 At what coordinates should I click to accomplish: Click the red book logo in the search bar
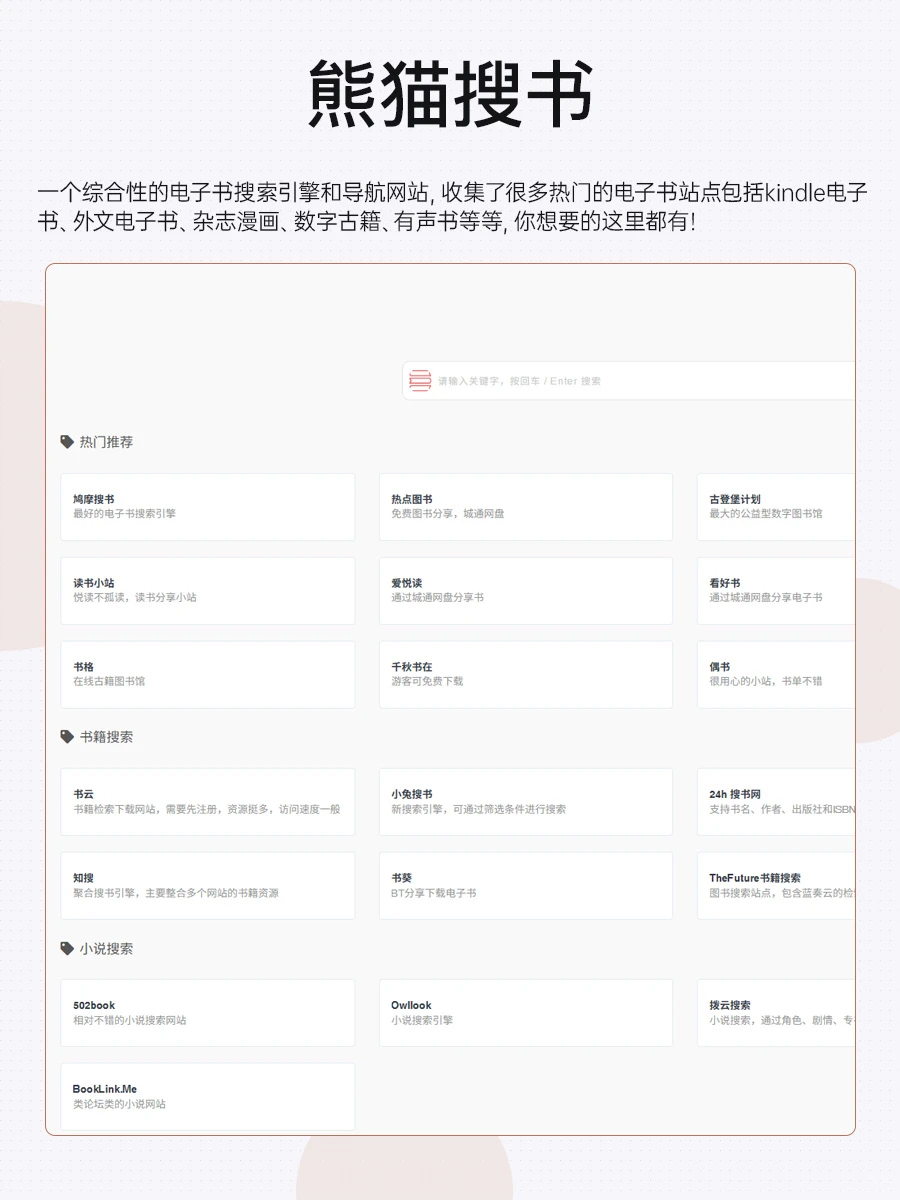pyautogui.click(x=419, y=380)
